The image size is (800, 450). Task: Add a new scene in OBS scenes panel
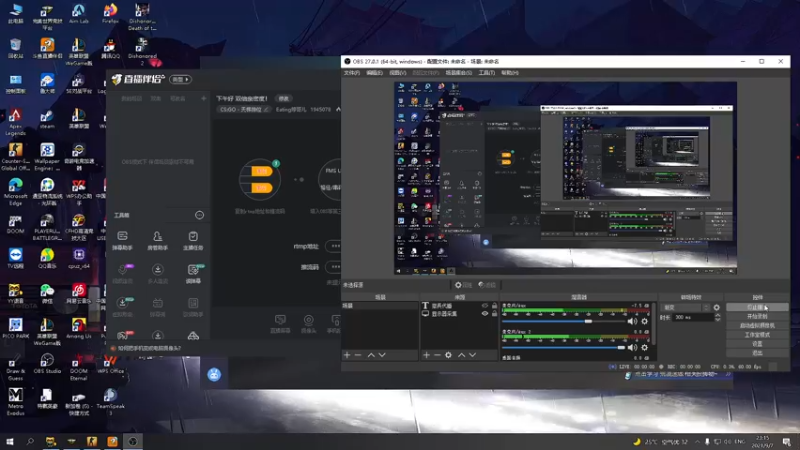(347, 355)
